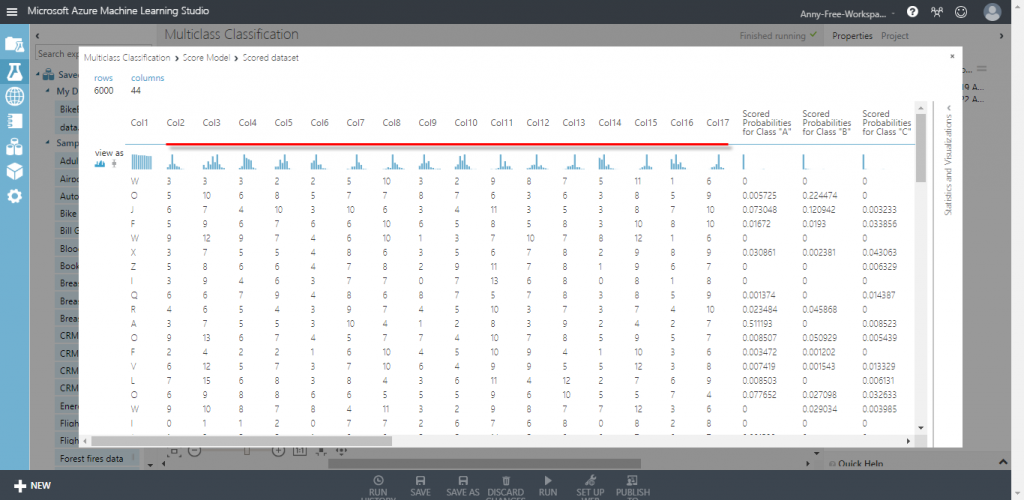Click the dataset scroll down arrow

point(921,427)
